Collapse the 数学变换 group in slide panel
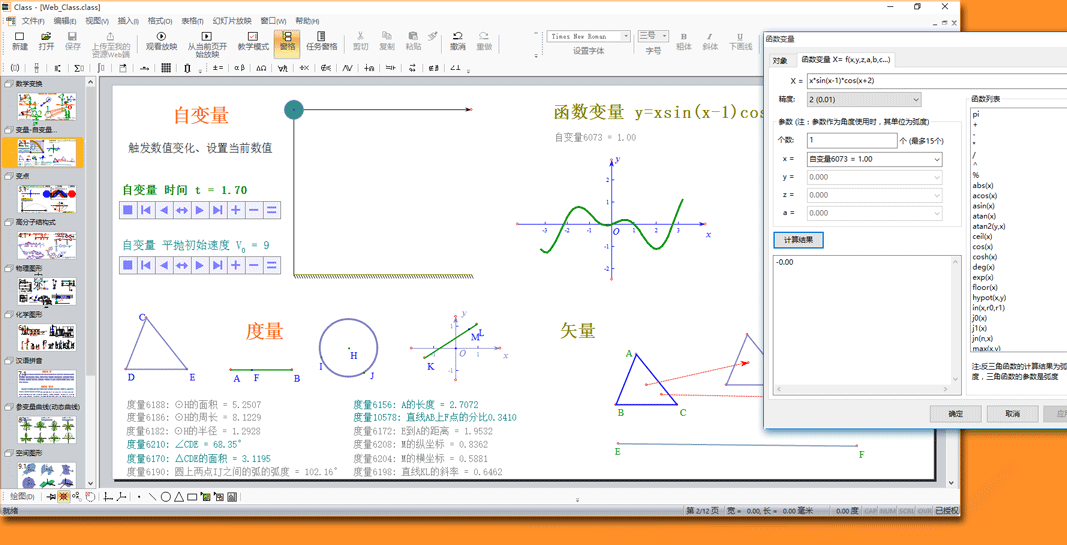This screenshot has height=545, width=1067. tap(9, 84)
